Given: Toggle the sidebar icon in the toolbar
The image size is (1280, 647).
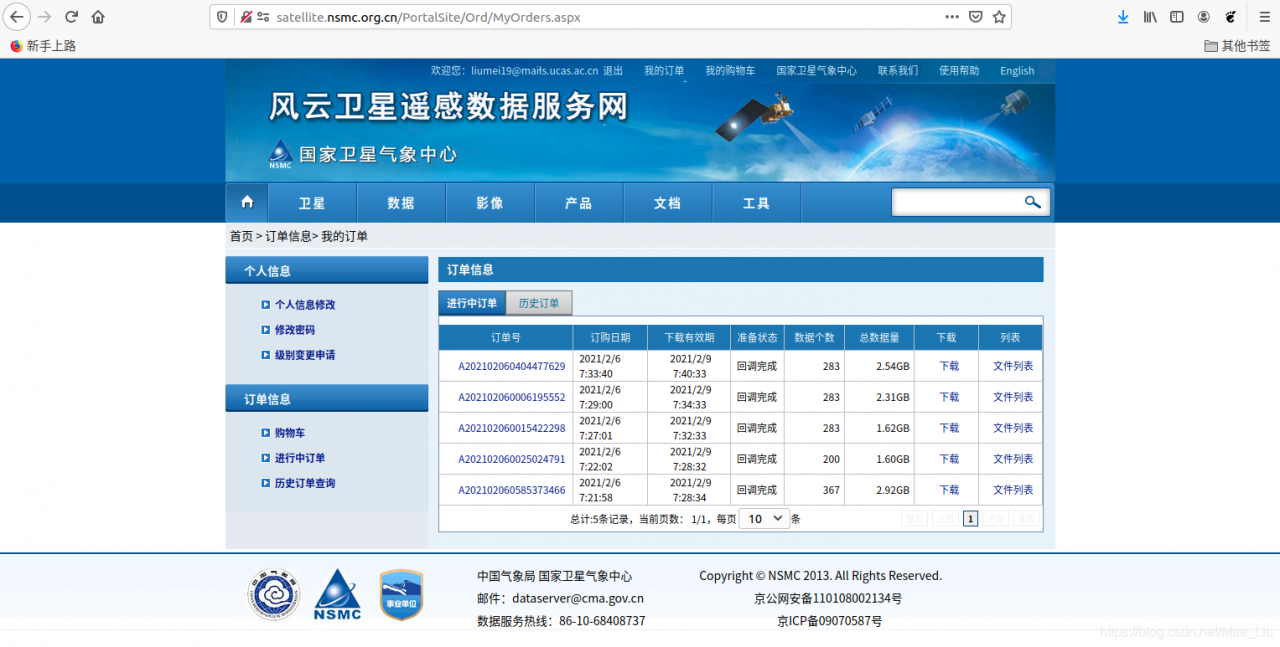Looking at the screenshot, I should point(1177,17).
